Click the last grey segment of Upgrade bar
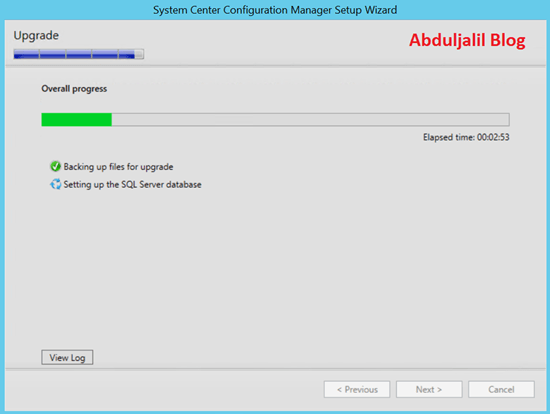The image size is (550, 414). [139, 54]
